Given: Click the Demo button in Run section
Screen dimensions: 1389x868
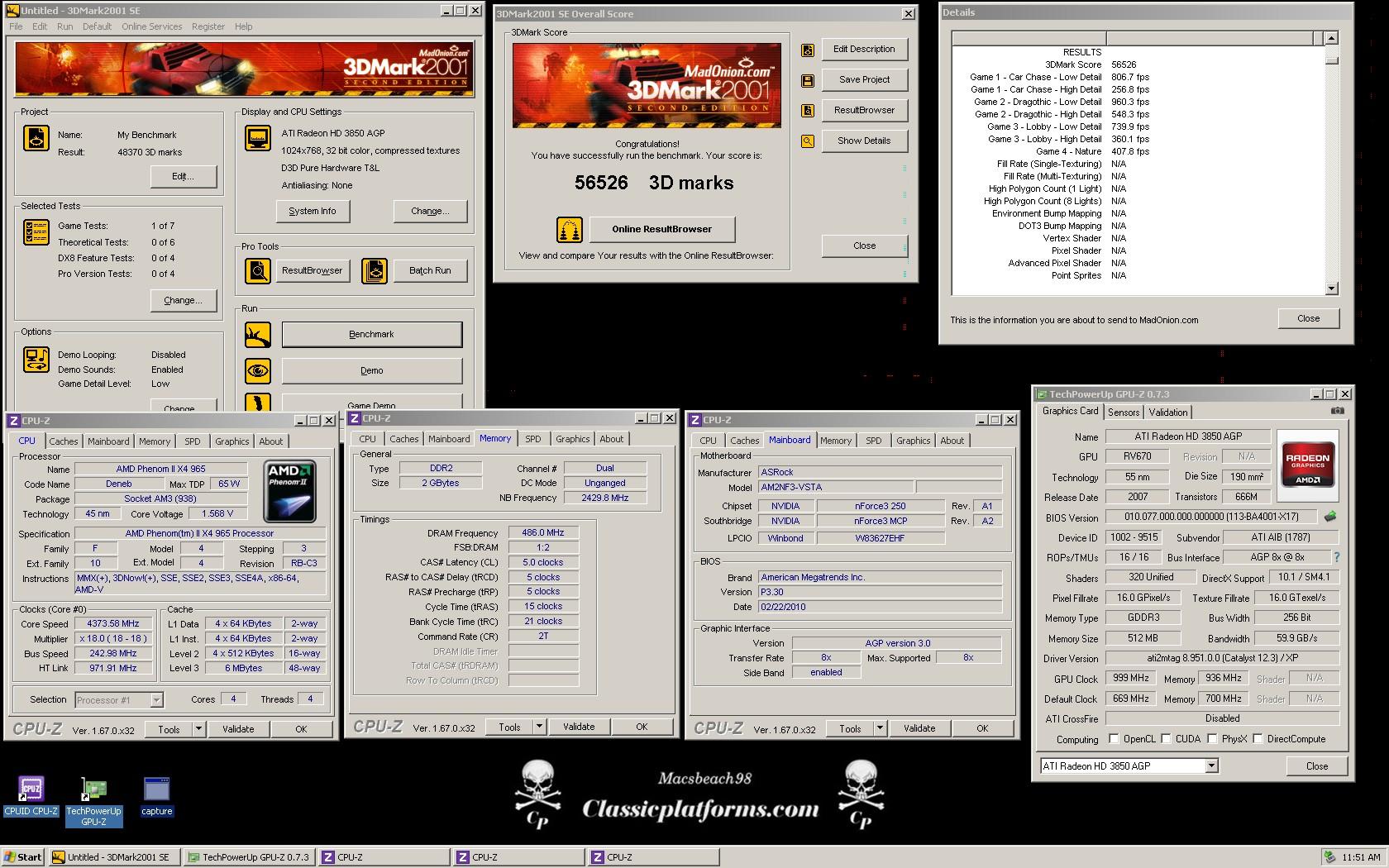Looking at the screenshot, I should [x=371, y=370].
